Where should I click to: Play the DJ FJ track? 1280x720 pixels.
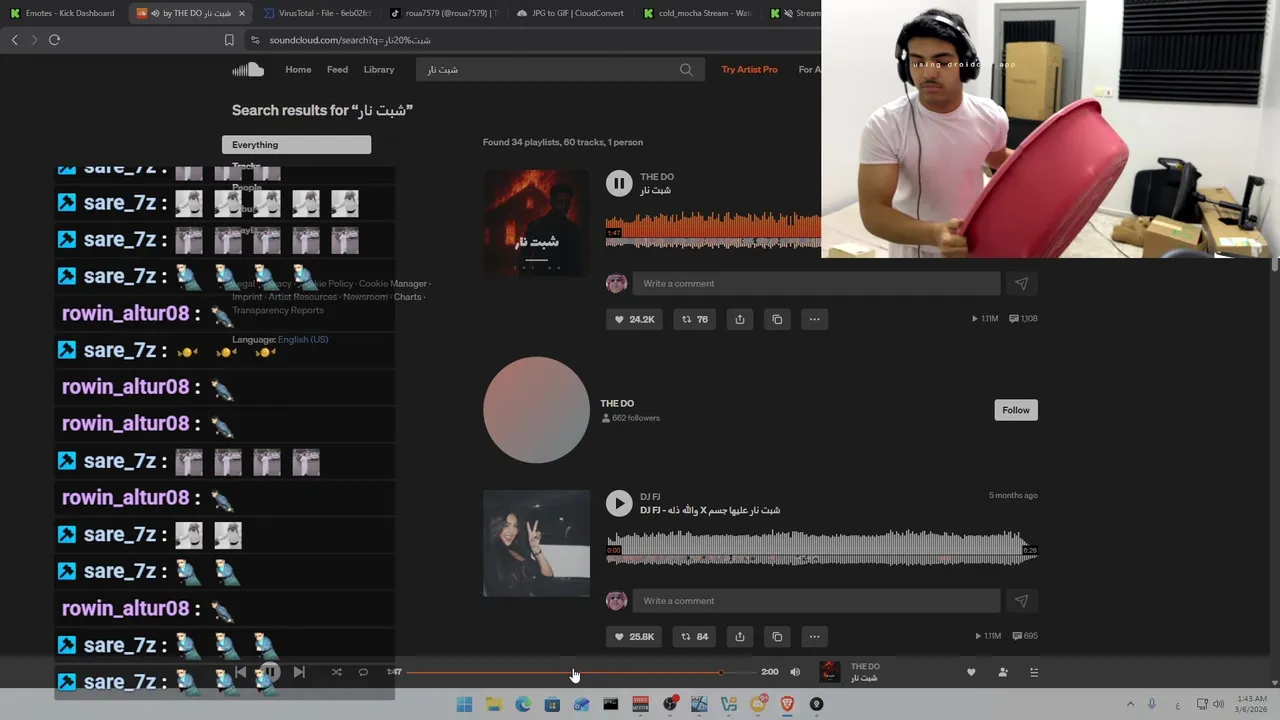tap(619, 503)
